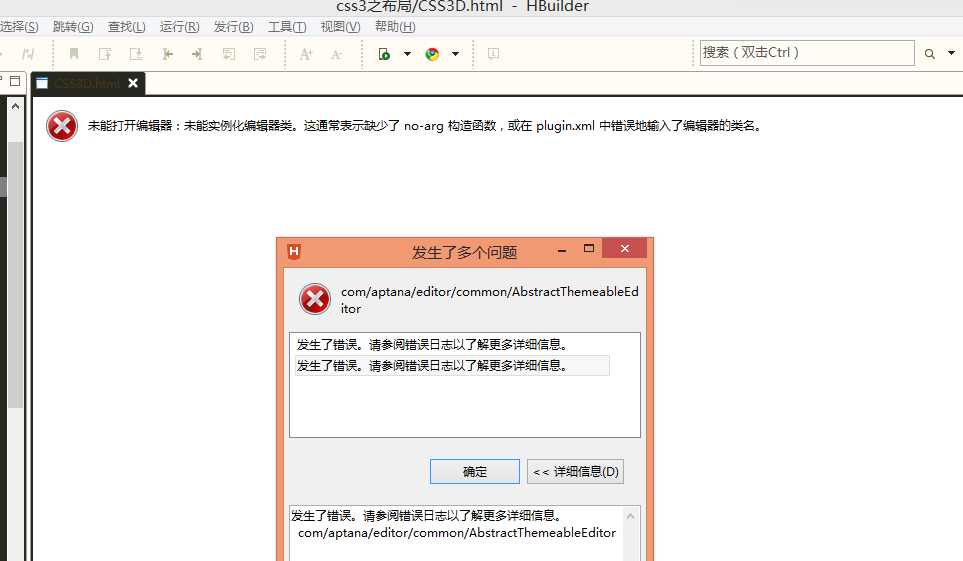Open the 查找(L) menu
The height and width of the screenshot is (561, 963).
[x=127, y=27]
